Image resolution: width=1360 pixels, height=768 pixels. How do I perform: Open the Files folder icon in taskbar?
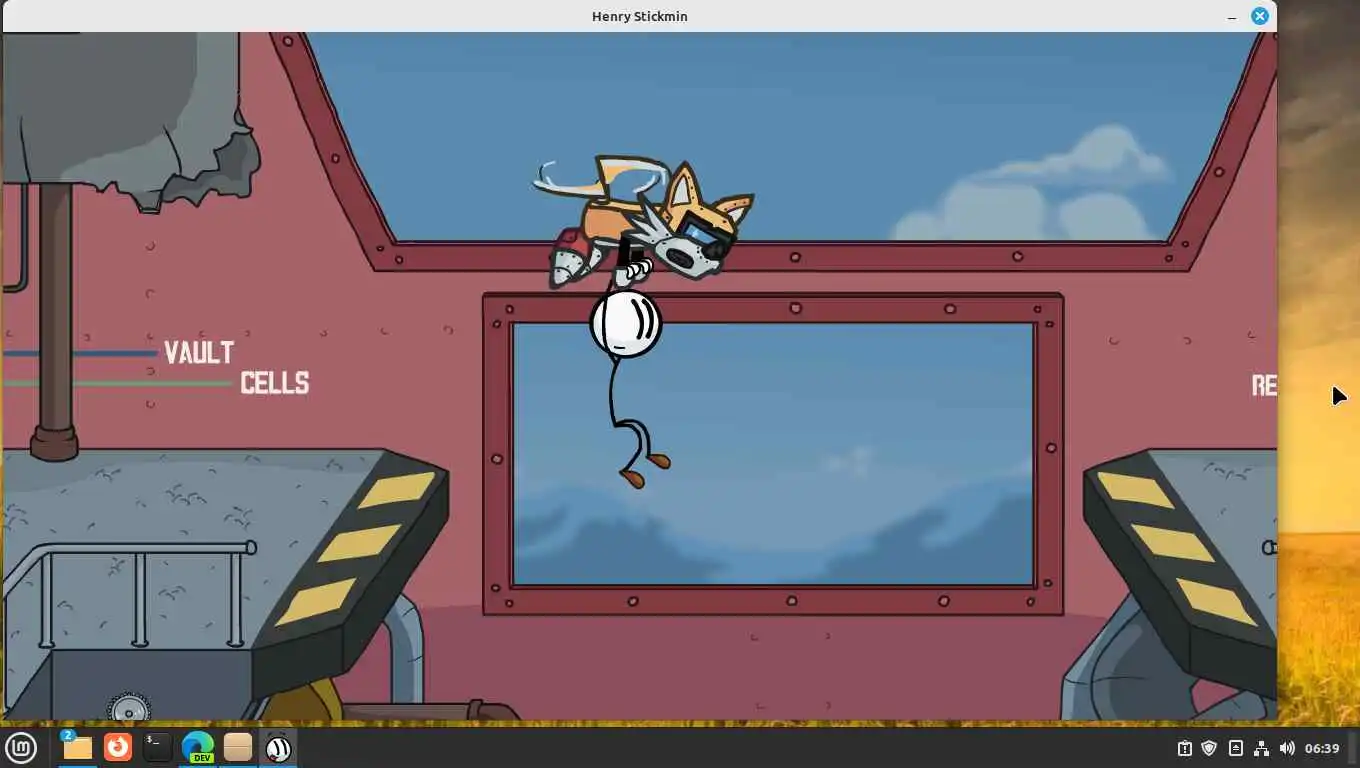click(77, 747)
